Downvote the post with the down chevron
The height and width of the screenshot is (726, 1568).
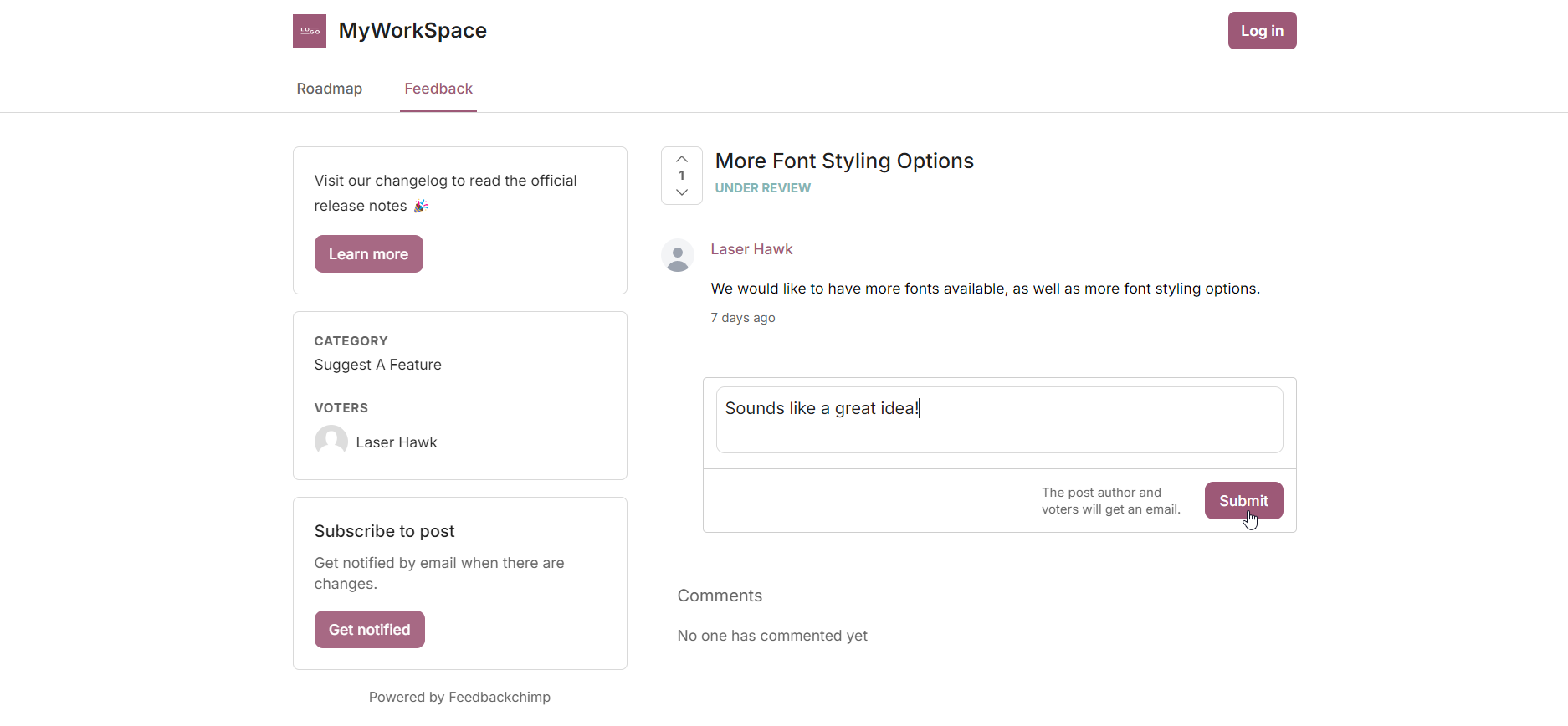682,192
